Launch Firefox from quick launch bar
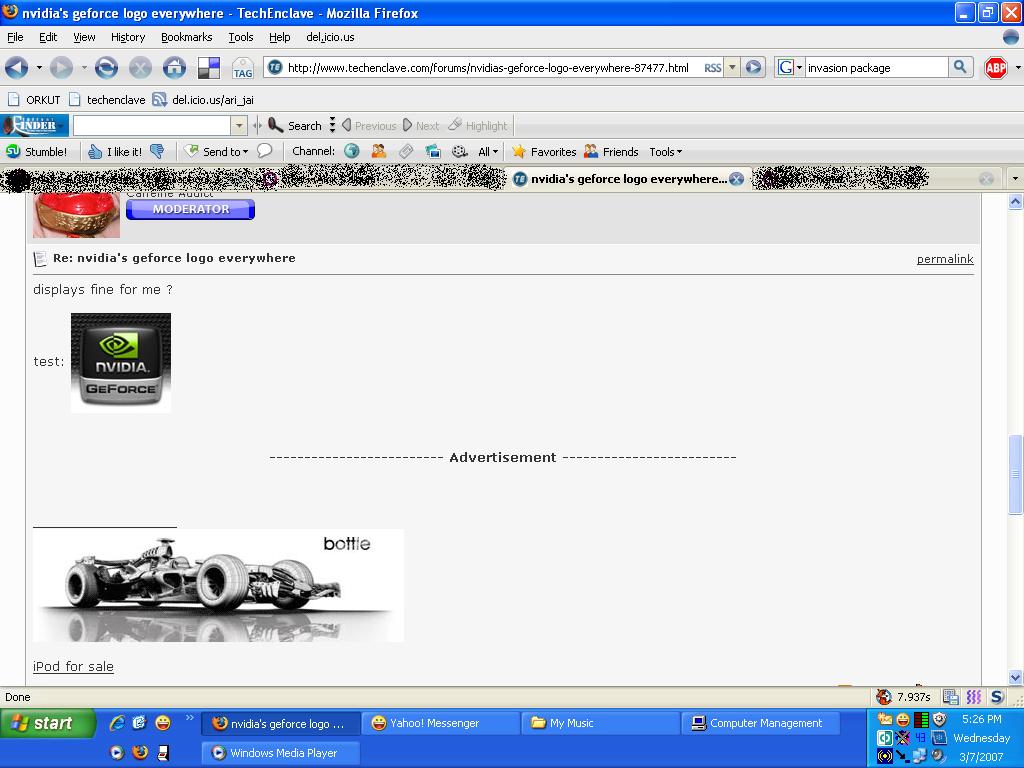1024x768 pixels. coord(140,752)
